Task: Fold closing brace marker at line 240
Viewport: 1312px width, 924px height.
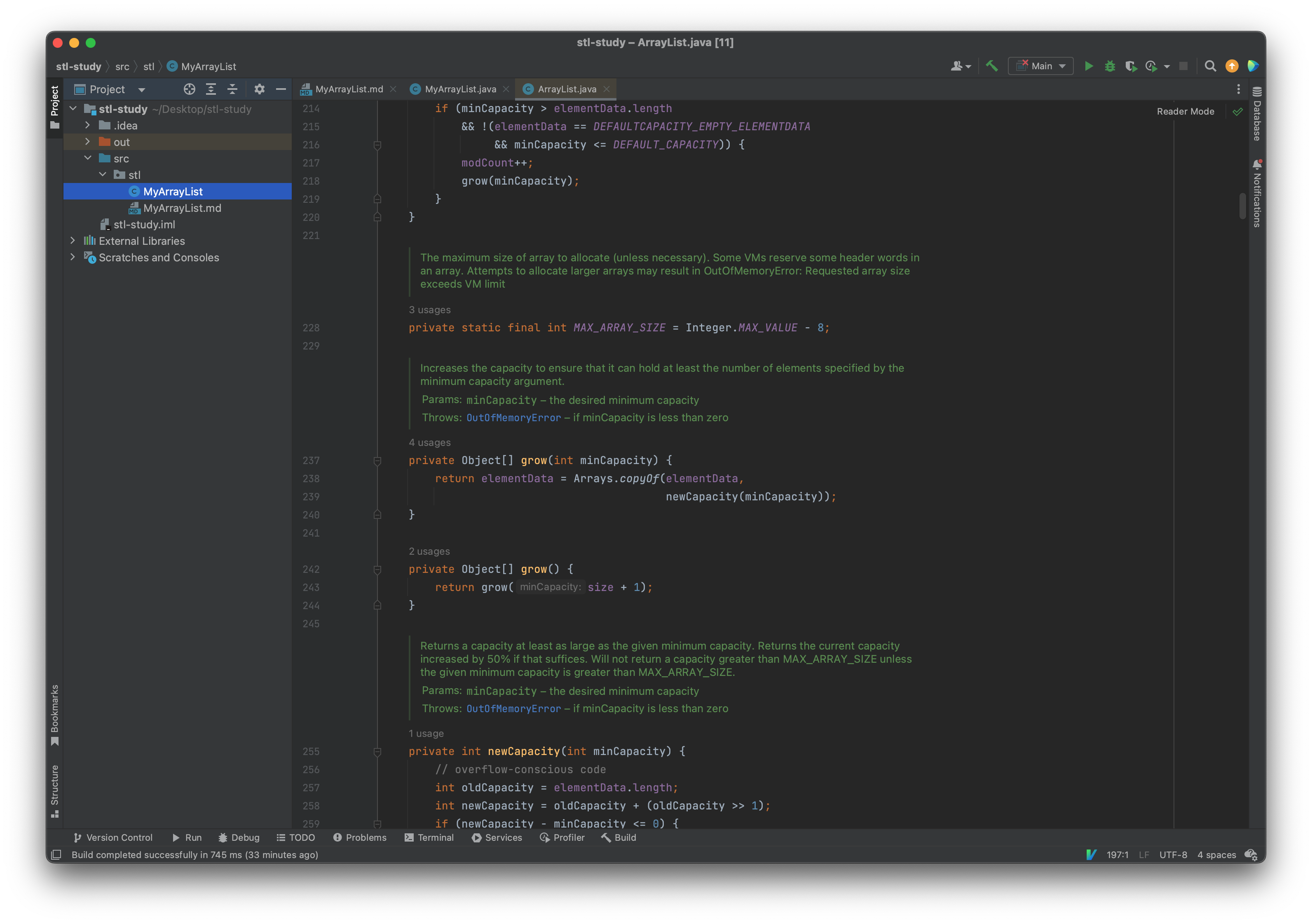Action: (x=377, y=515)
